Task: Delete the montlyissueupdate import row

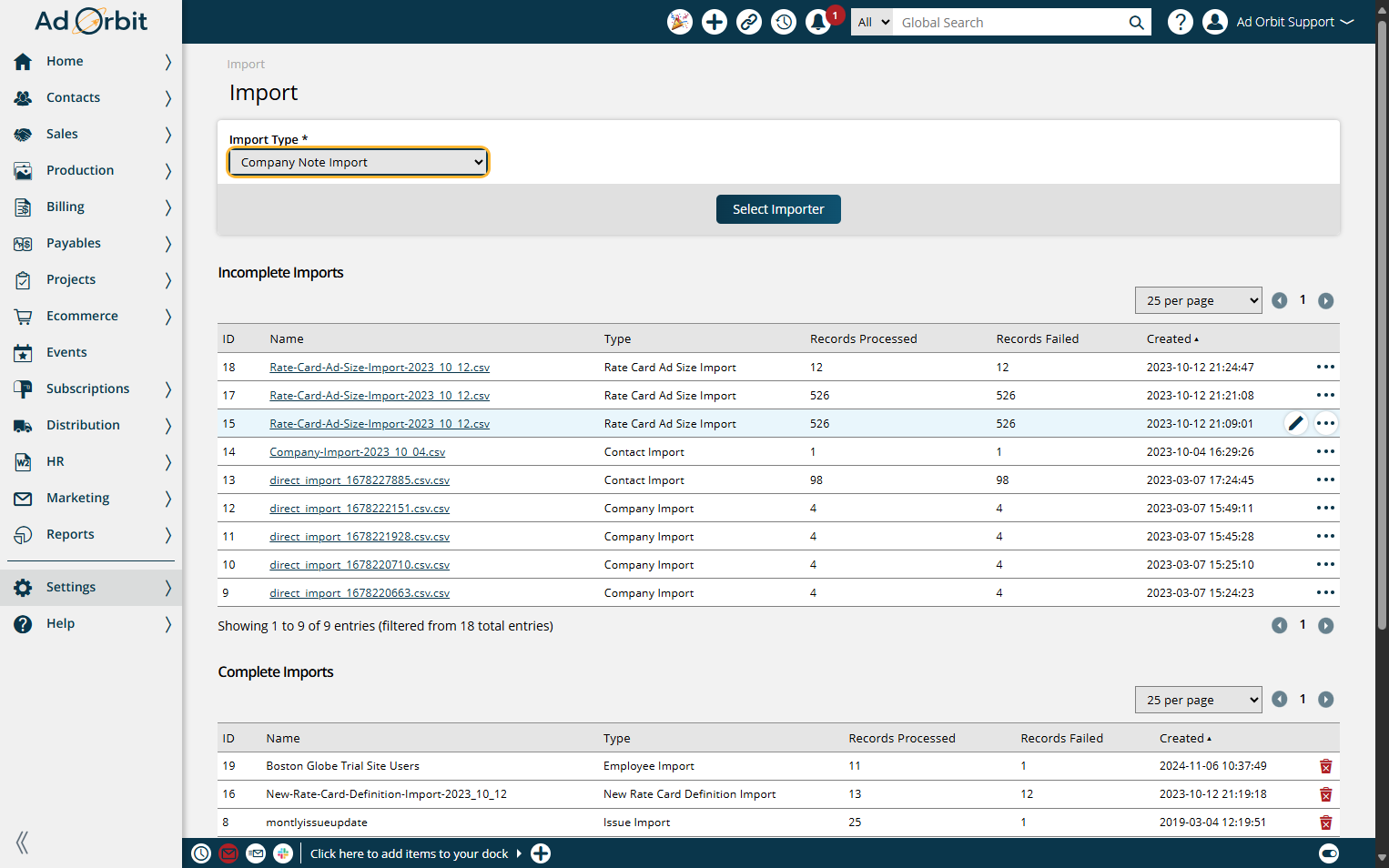Action: (x=1326, y=823)
